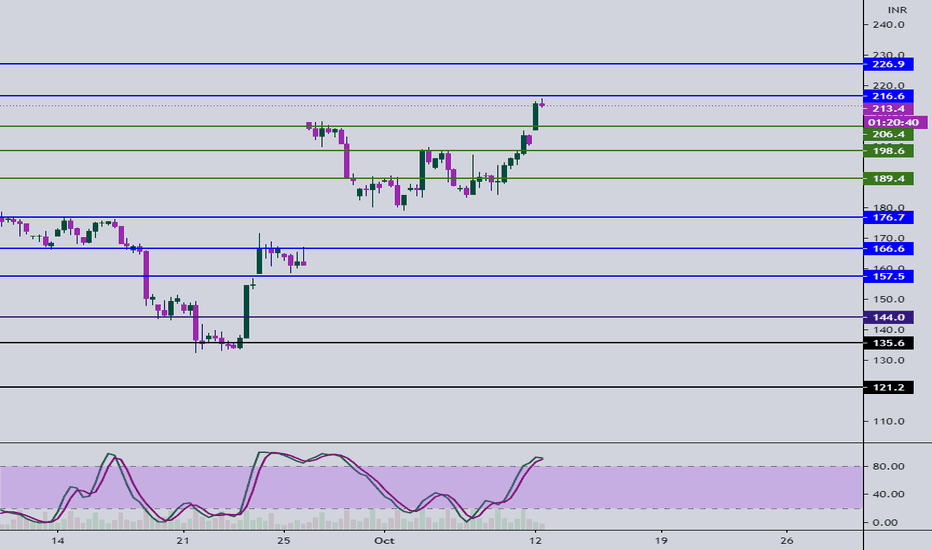
Task: Click the date label 26 on time axis
Action: (786, 540)
